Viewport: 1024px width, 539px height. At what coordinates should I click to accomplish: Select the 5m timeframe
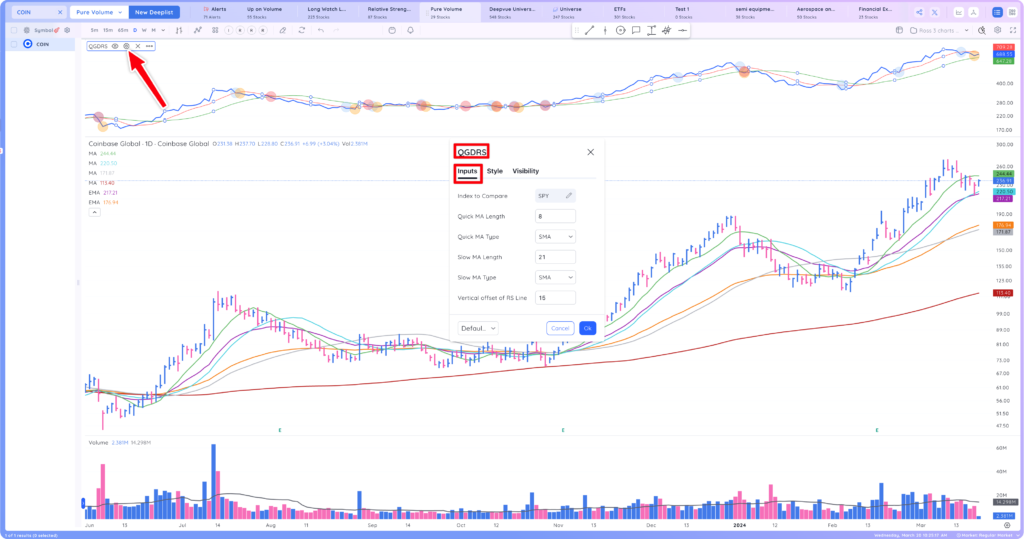(x=94, y=30)
